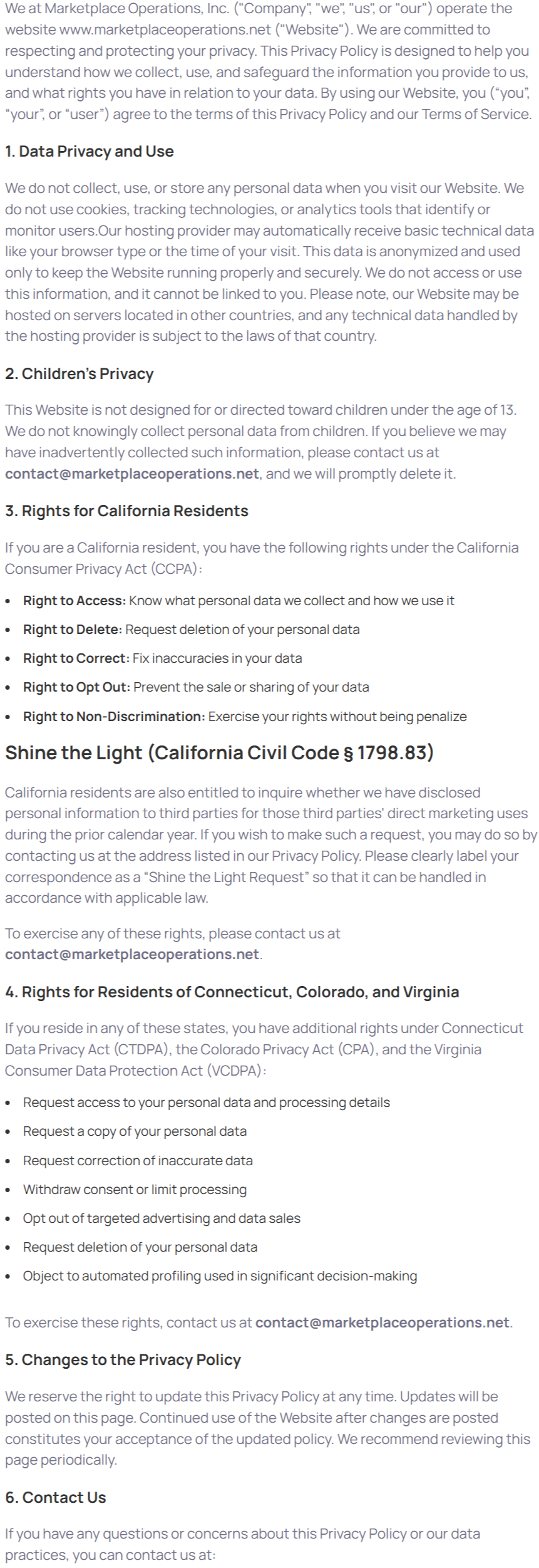The width and height of the screenshot is (539, 1568).
Task: Click the "Request a copy of your personal data" item
Action: (x=135, y=1131)
